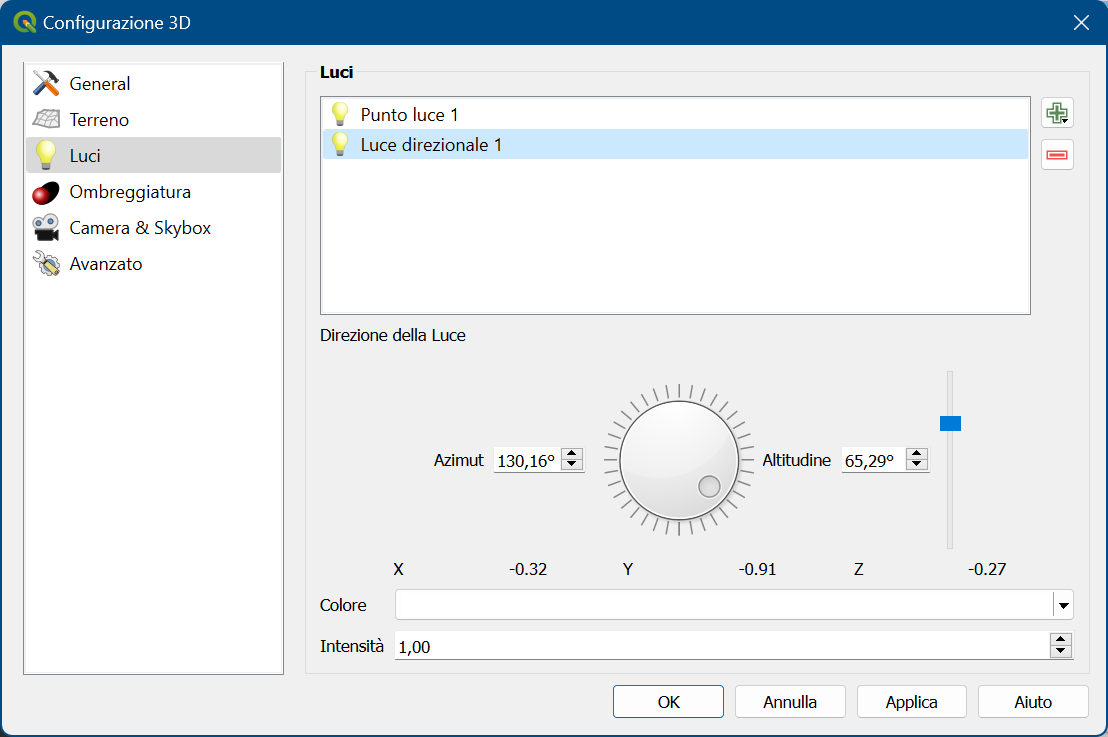Click the vertical altitude slider handle

pyautogui.click(x=950, y=423)
